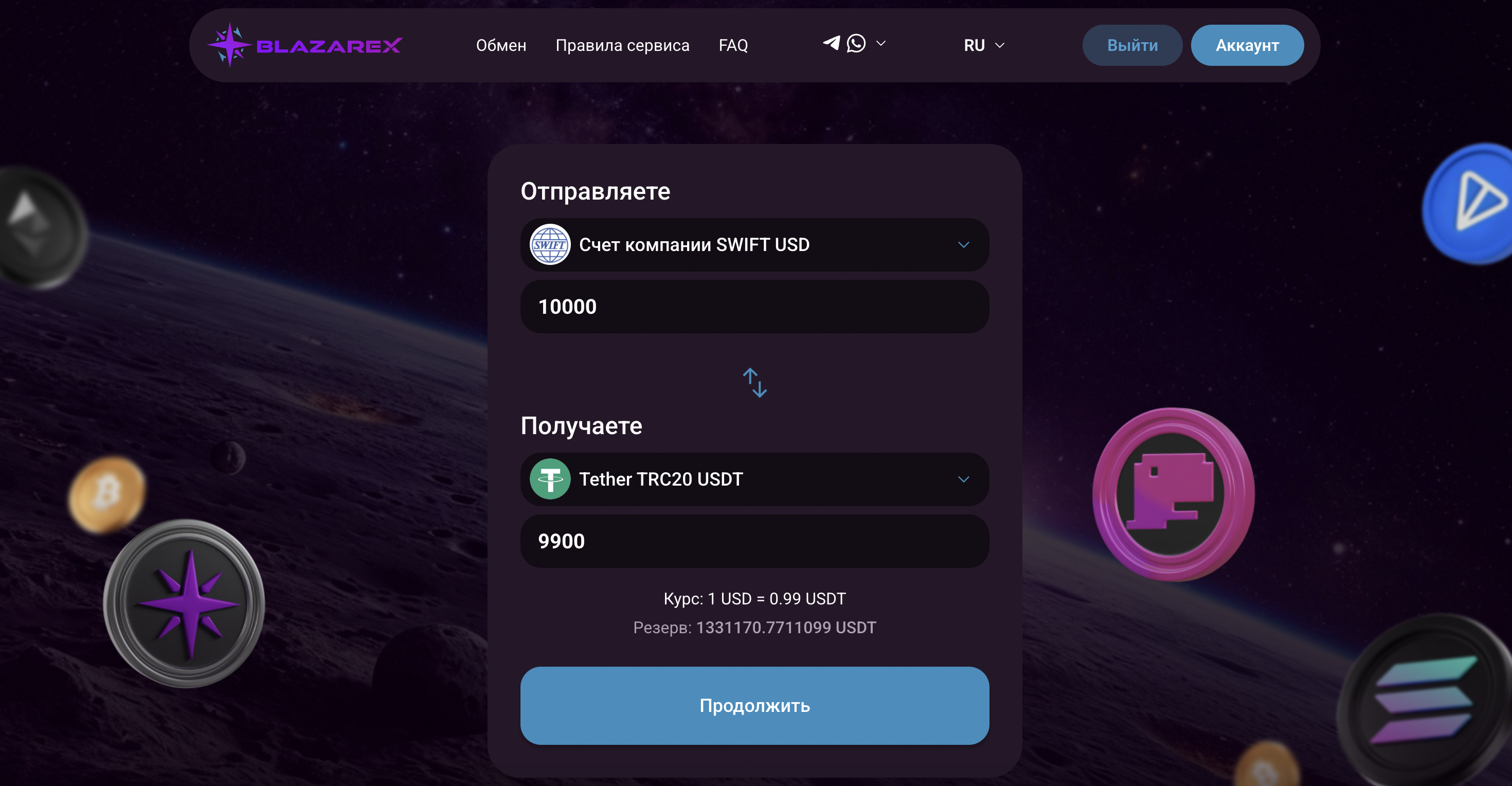Click the rate text 1 USD = 0.99 USDT
Image resolution: width=1512 pixels, height=786 pixels.
click(777, 599)
